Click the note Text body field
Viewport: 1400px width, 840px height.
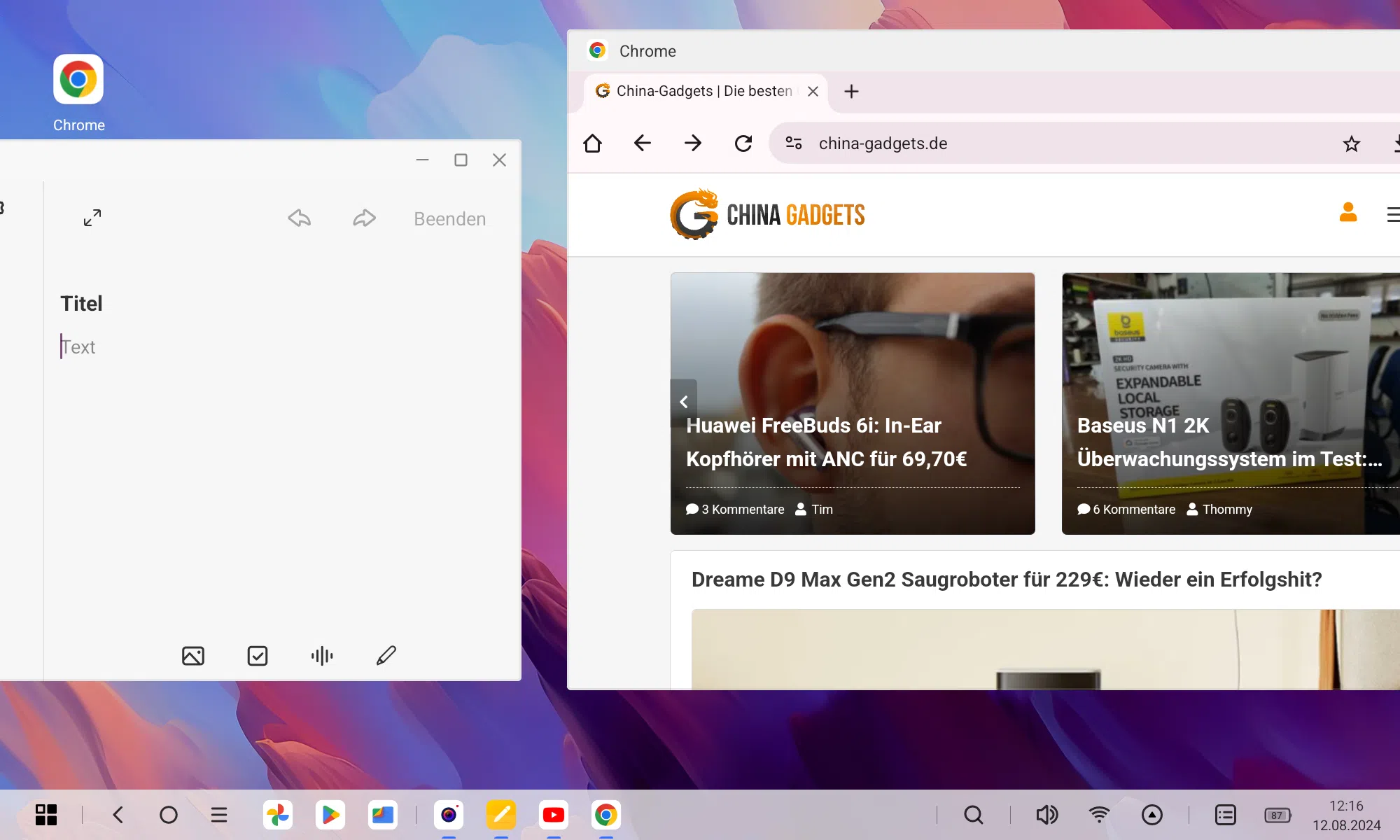coord(78,347)
